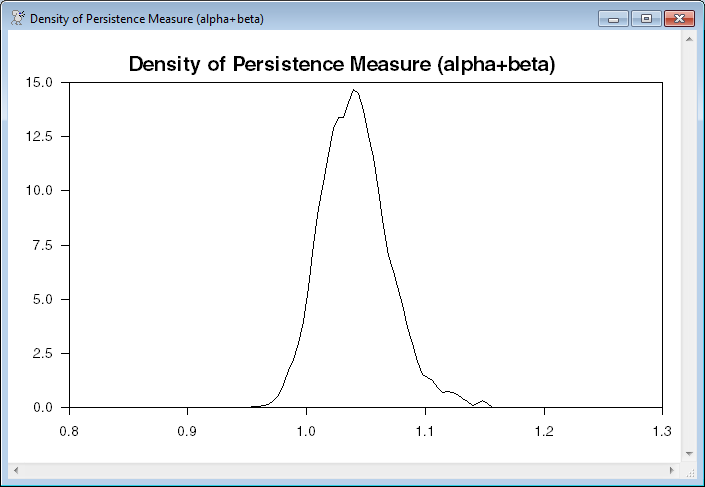Click the 12.5 label on the y-axis
The height and width of the screenshot is (487, 705).
point(48,136)
